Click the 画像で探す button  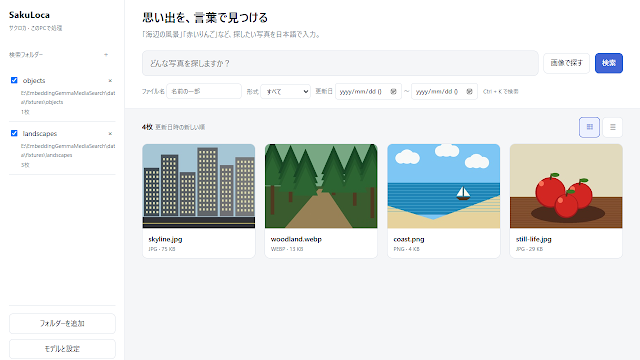(x=567, y=63)
